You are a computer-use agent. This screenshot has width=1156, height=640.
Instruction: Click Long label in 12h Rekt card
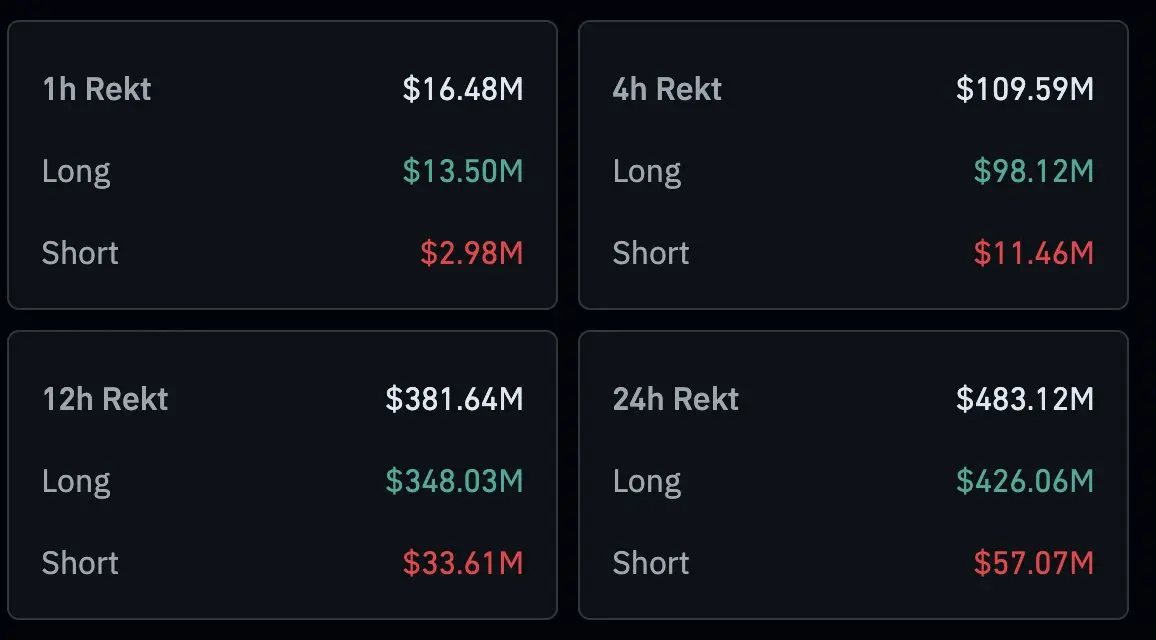pos(76,481)
